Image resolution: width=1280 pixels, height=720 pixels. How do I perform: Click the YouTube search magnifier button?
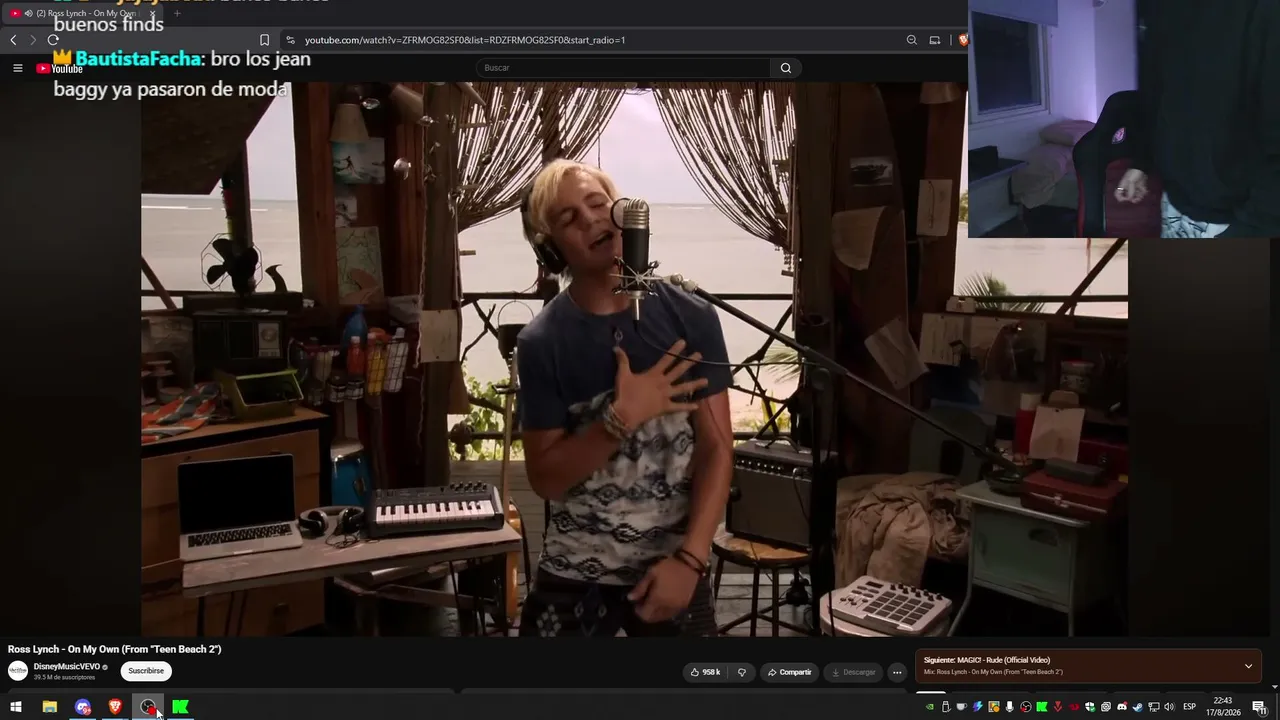(x=786, y=68)
